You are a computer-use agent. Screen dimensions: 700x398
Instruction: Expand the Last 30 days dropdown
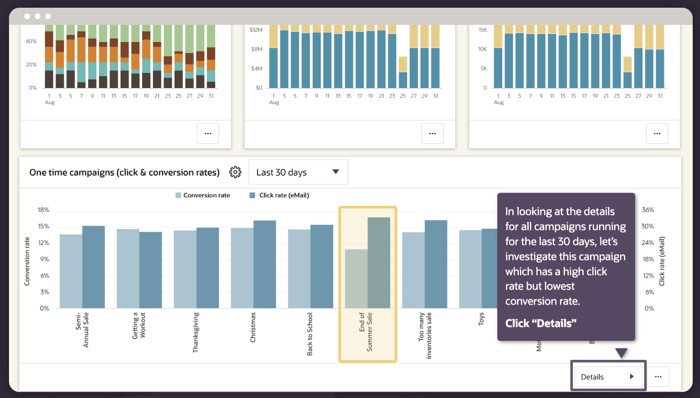tap(298, 172)
